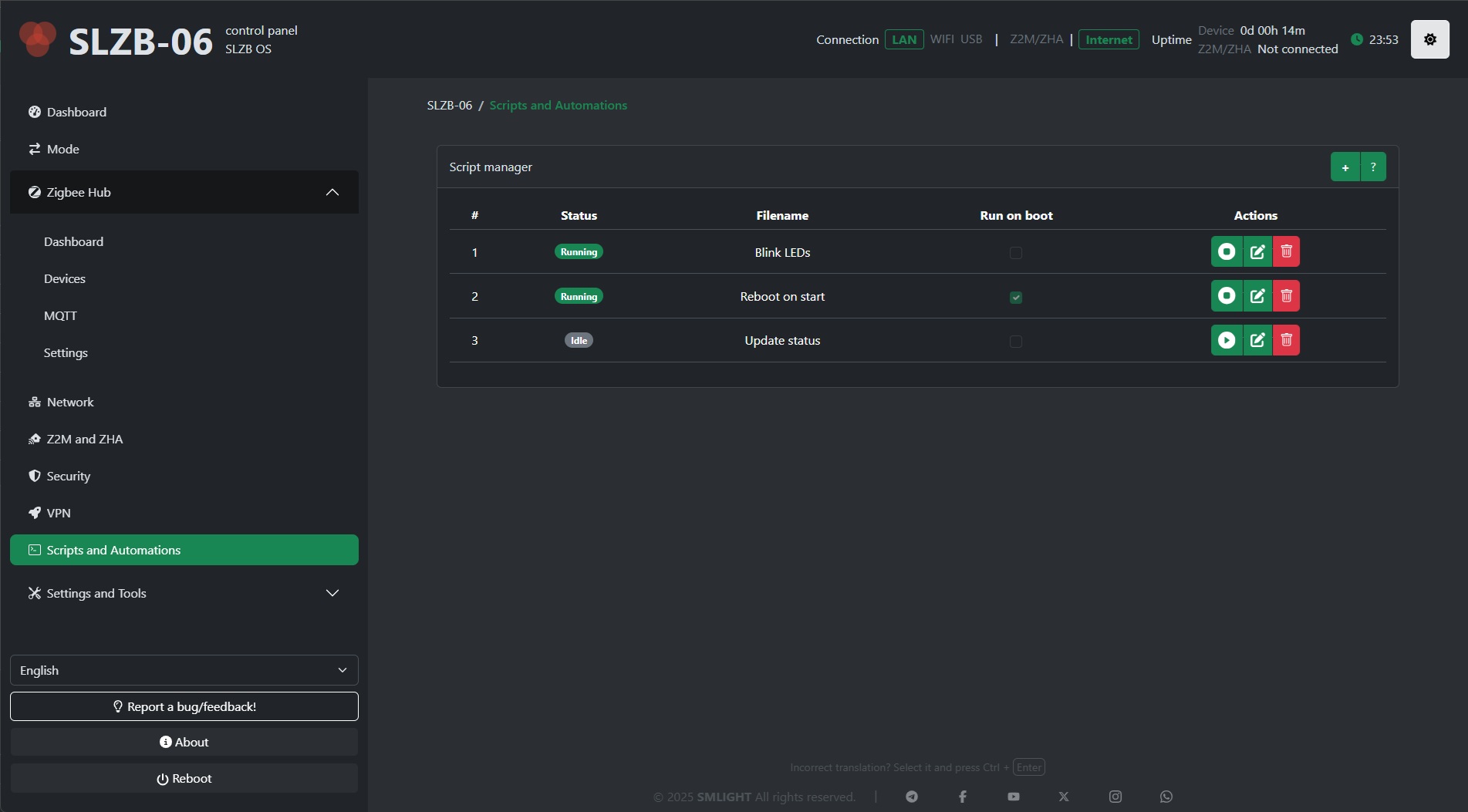The image size is (1468, 812).
Task: Open the gear settings icon in header
Action: (1429, 39)
